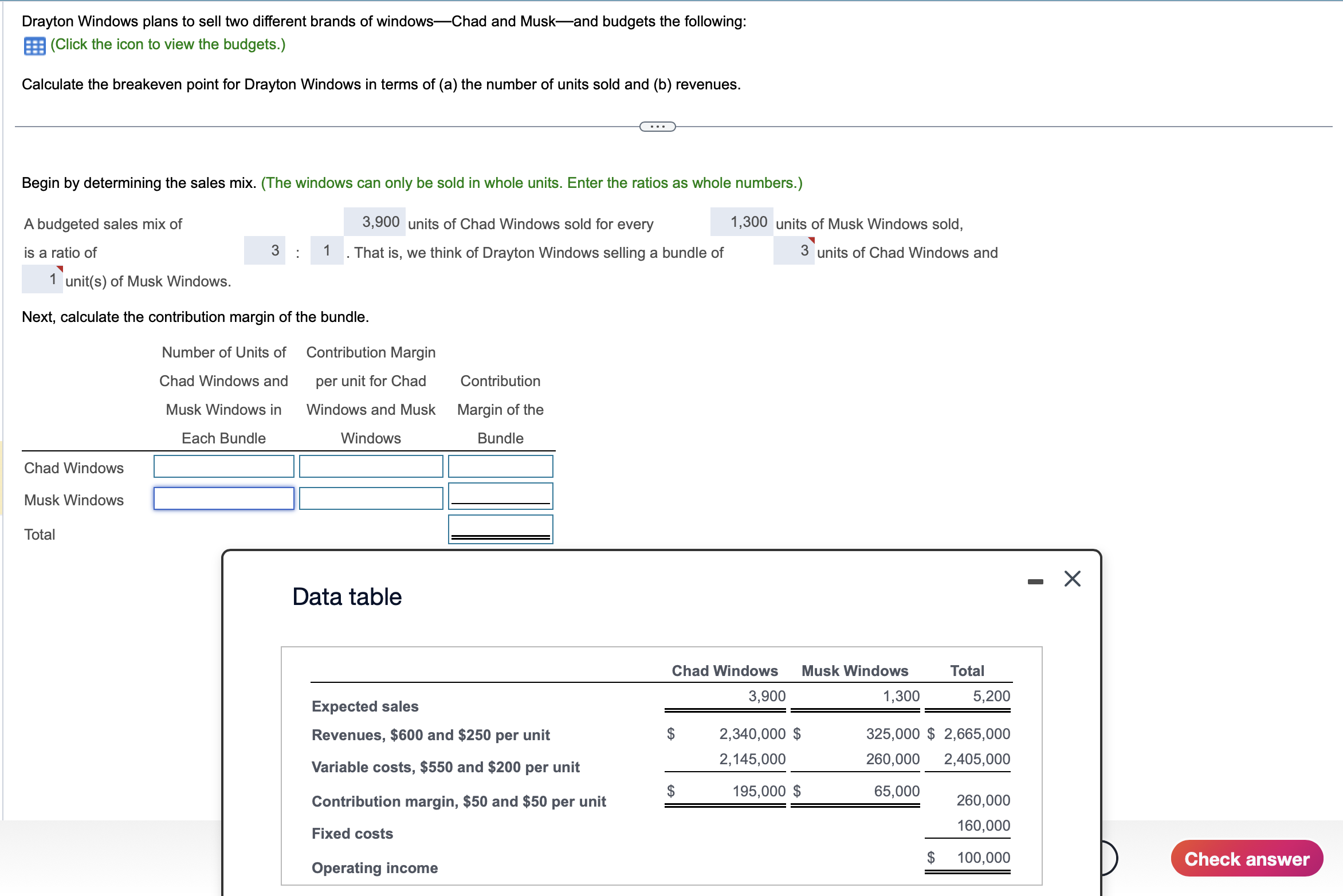The image size is (1343, 896).
Task: Click the bundle Musk Windows unit(s) box
Action: pyautogui.click(x=42, y=279)
